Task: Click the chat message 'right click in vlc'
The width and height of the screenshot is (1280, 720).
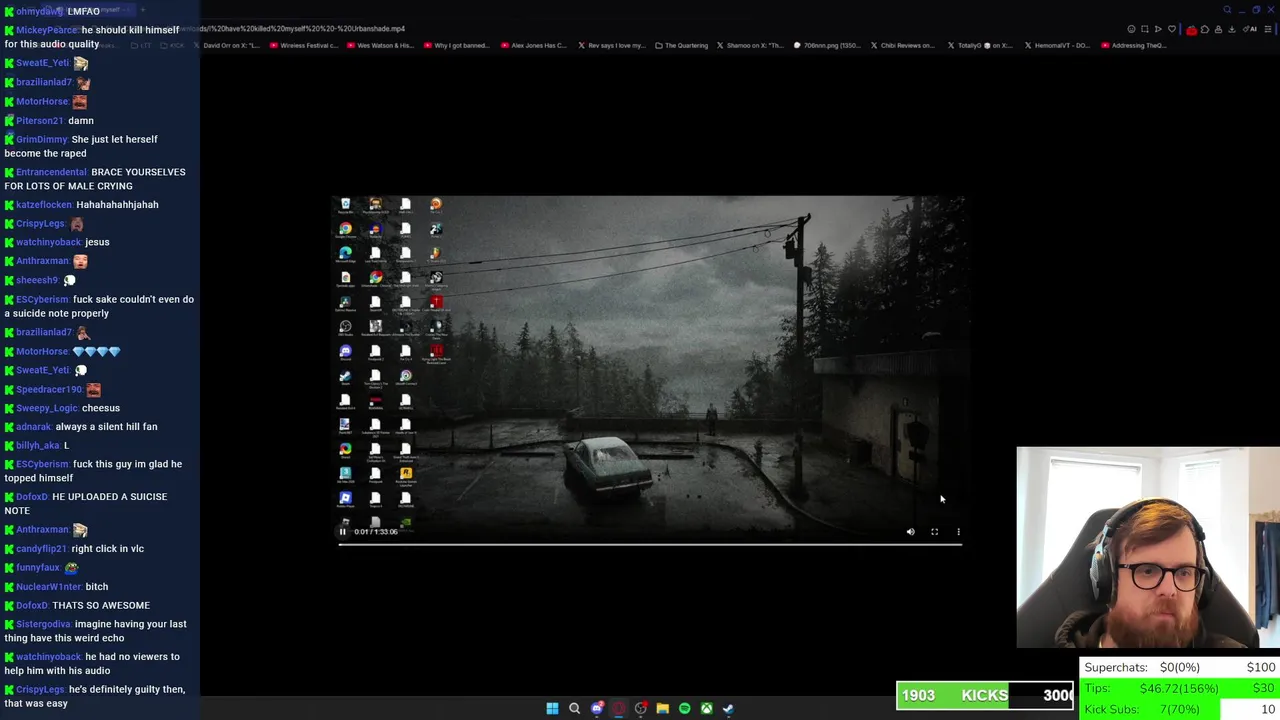Action: [107, 549]
